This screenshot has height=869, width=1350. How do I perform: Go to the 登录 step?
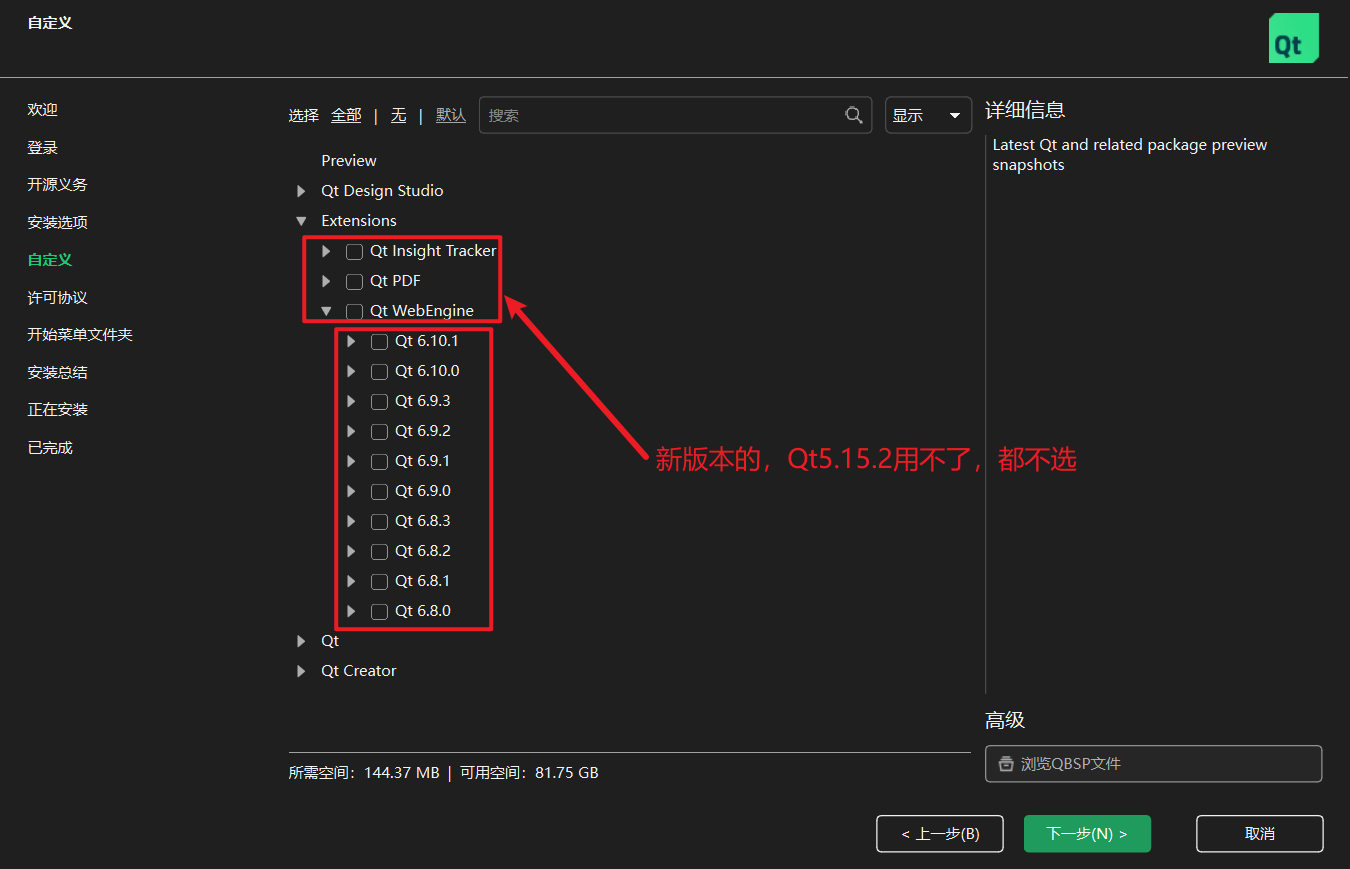pos(43,148)
